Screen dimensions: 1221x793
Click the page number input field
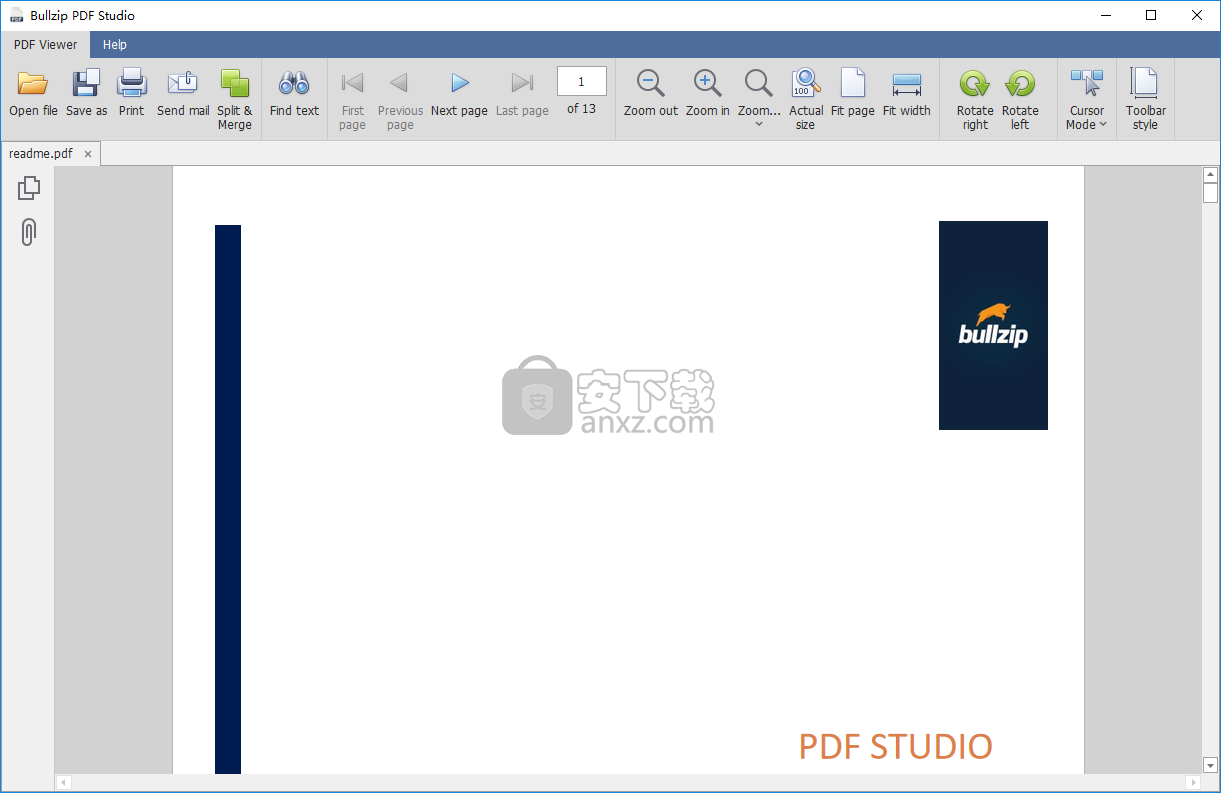coord(581,81)
